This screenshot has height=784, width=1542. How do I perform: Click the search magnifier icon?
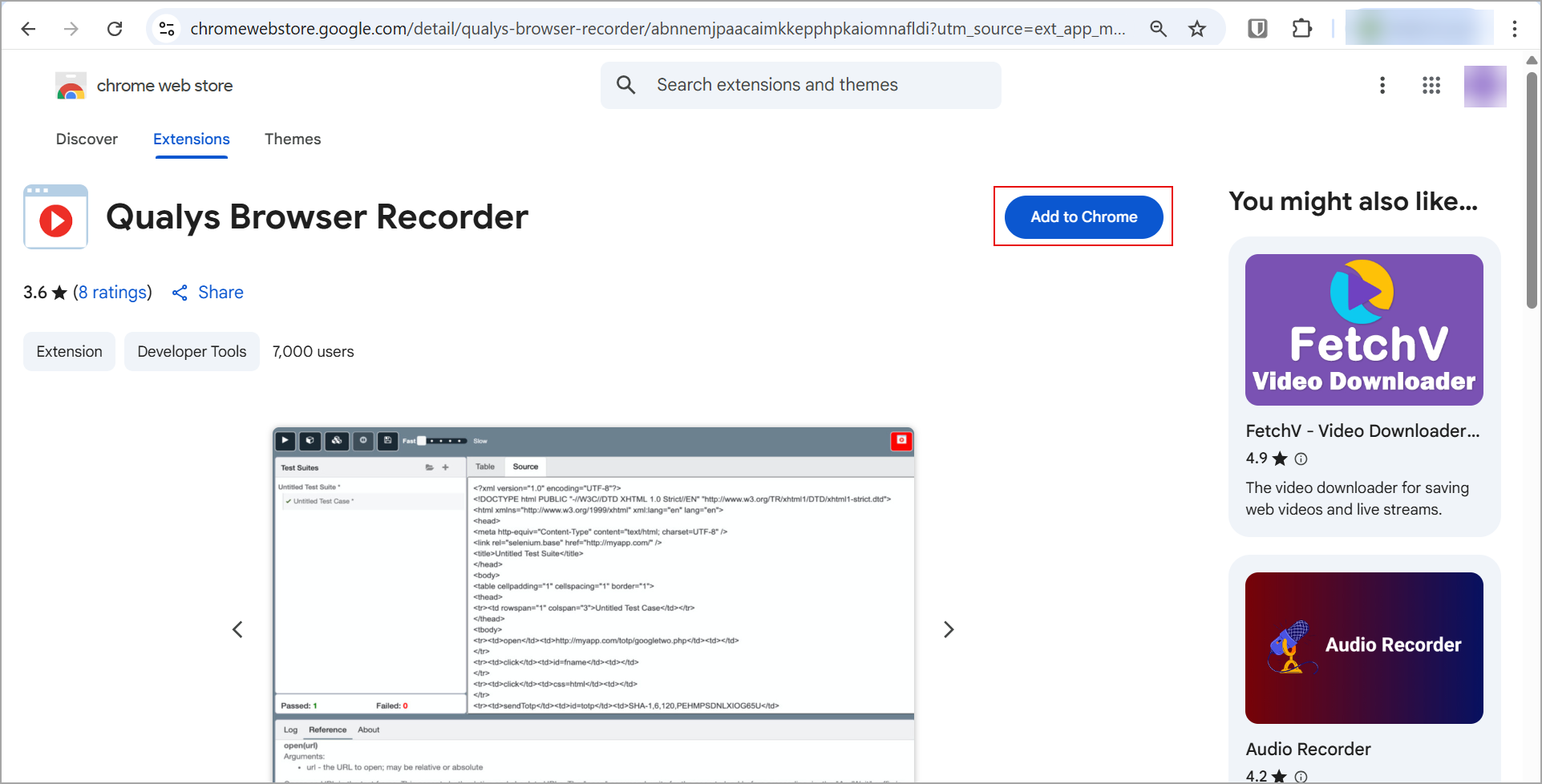[626, 85]
